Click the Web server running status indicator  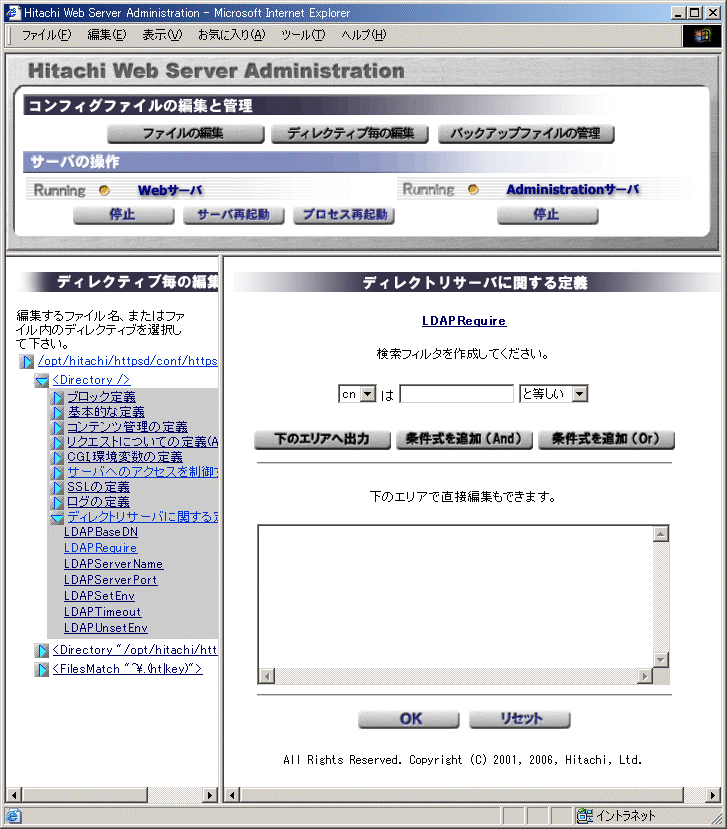point(104,190)
